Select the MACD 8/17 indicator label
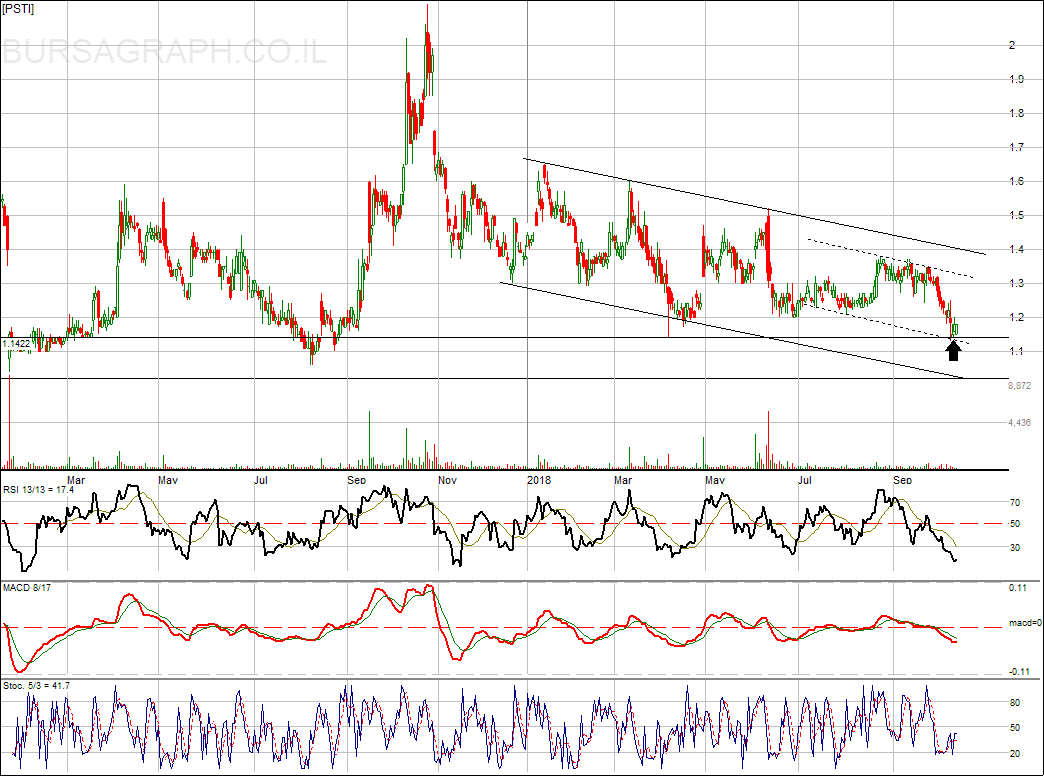The height and width of the screenshot is (776, 1044). (26, 587)
